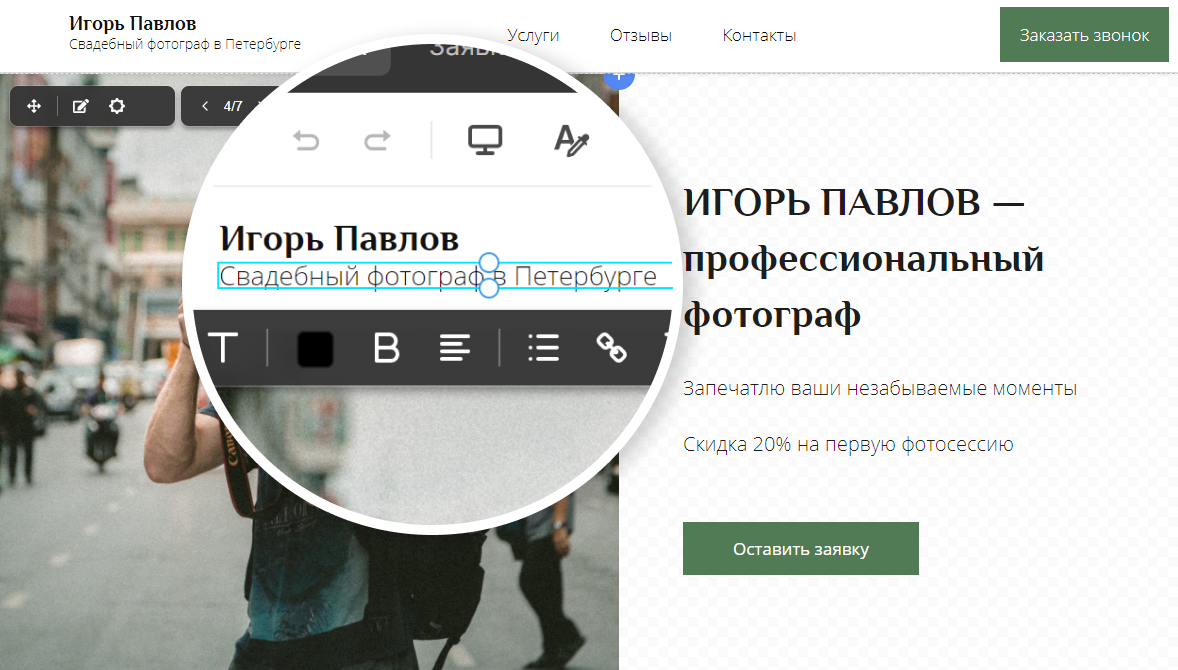Go to previous block variant arrow

pos(204,106)
